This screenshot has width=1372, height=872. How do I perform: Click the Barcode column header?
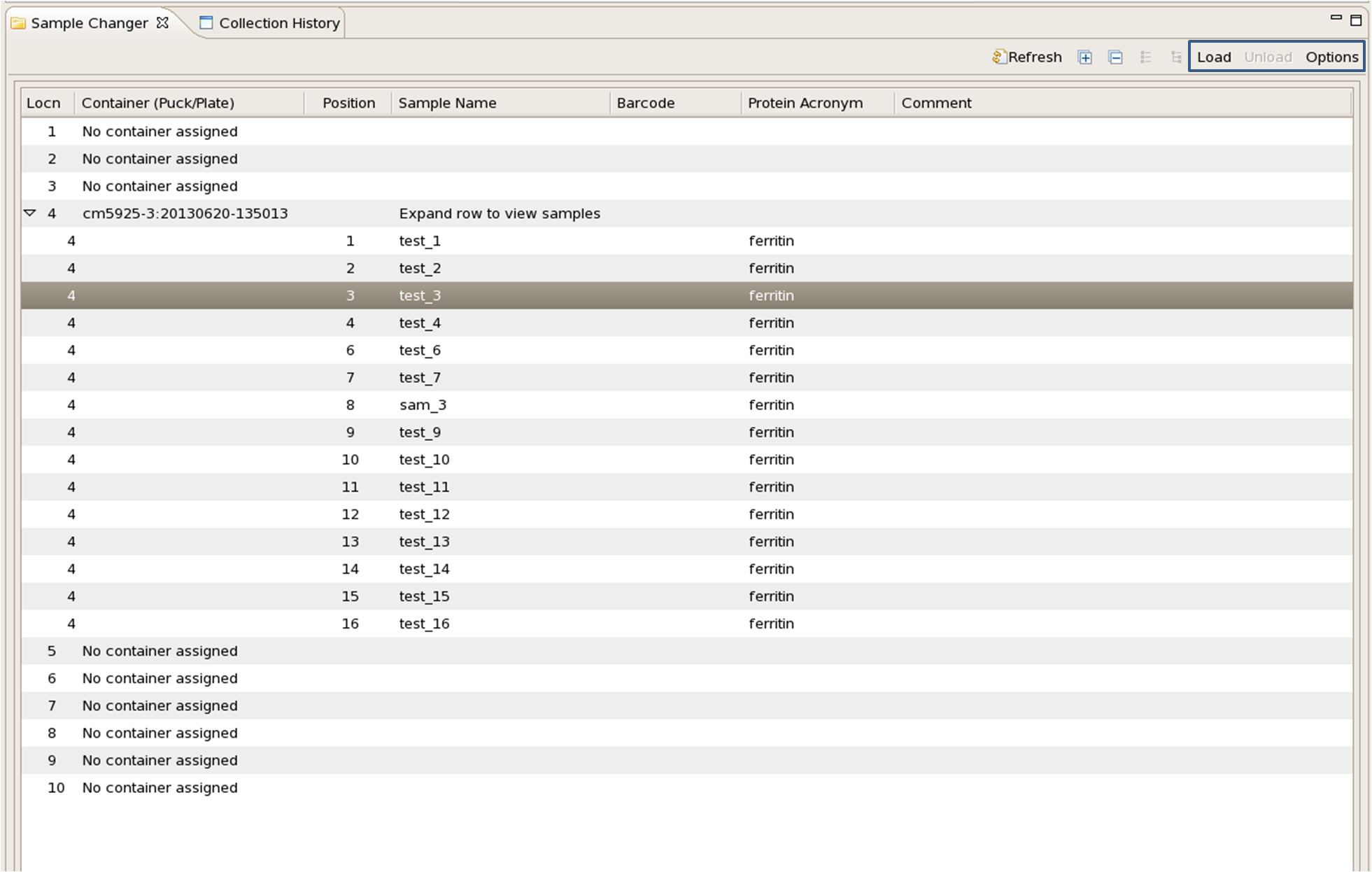pos(645,103)
